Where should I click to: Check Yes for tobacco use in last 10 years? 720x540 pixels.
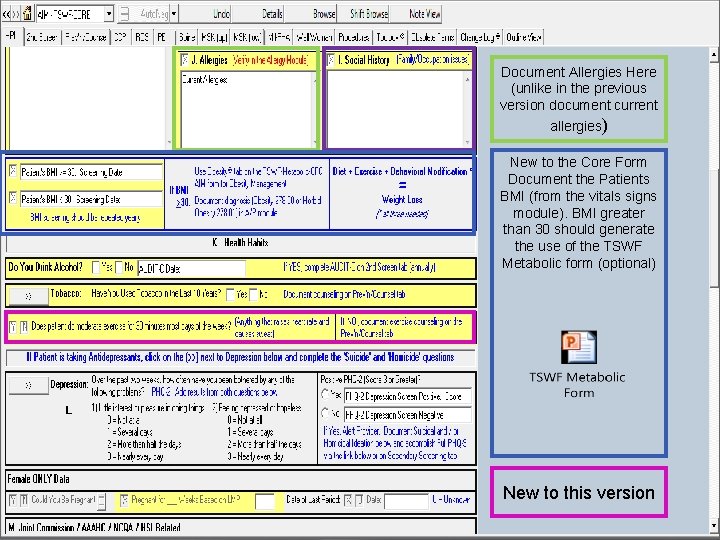tap(231, 295)
